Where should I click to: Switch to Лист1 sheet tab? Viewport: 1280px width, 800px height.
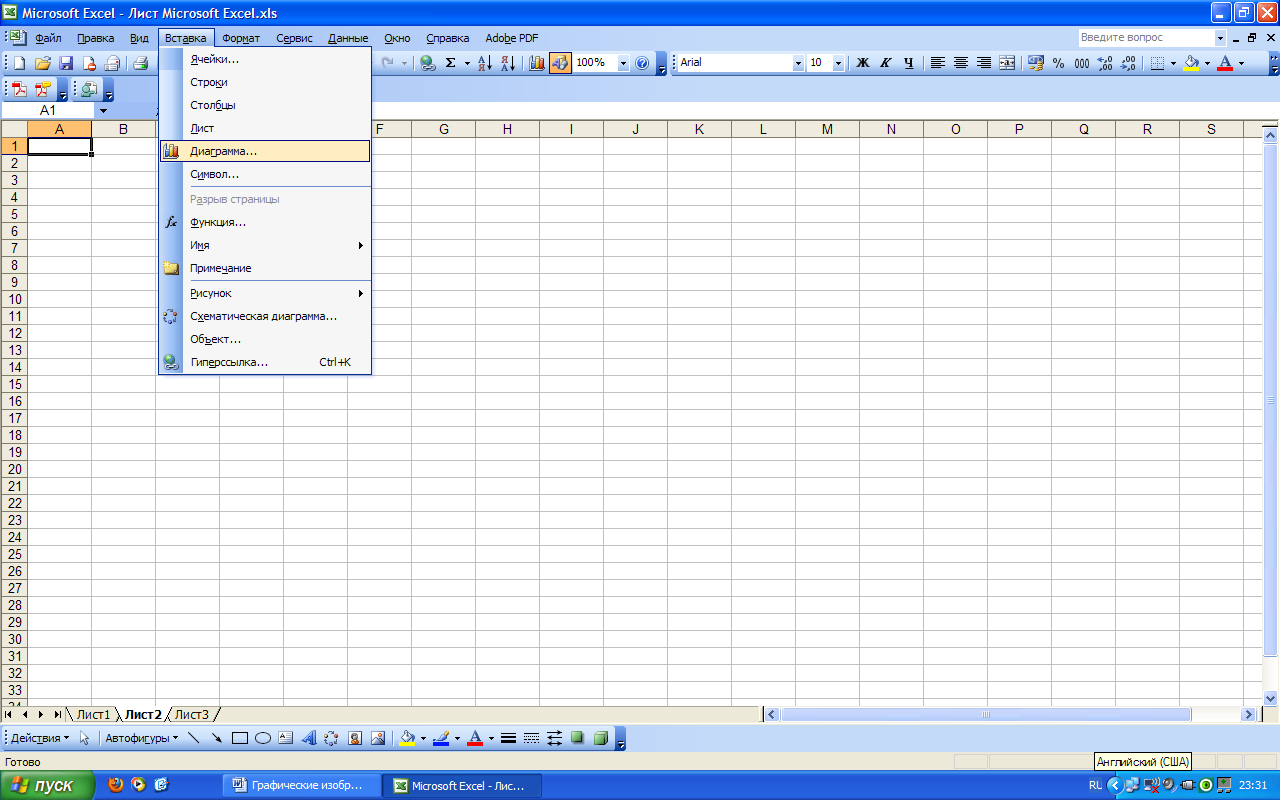pos(94,714)
